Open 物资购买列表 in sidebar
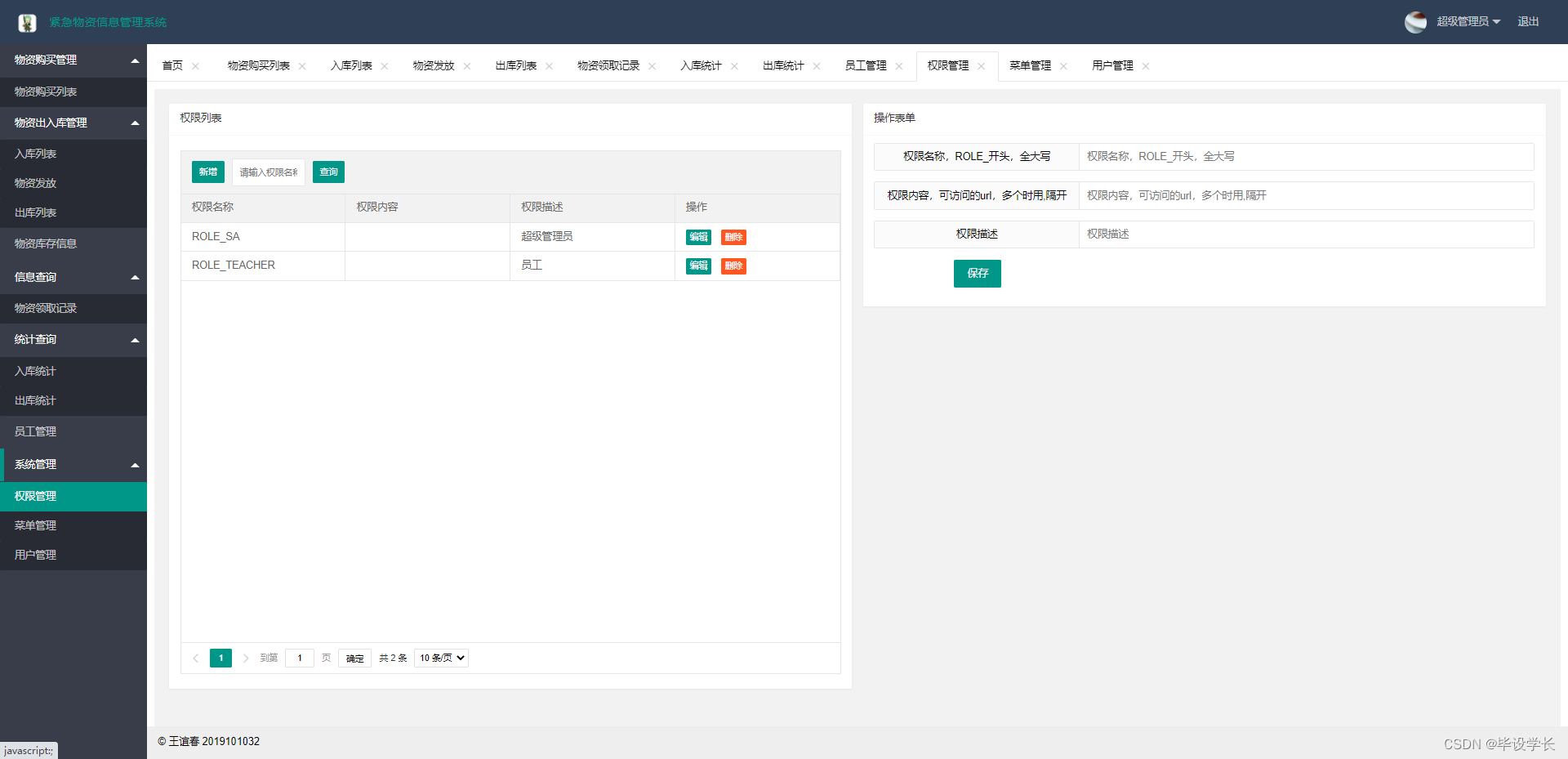The image size is (1568, 759). click(x=73, y=92)
